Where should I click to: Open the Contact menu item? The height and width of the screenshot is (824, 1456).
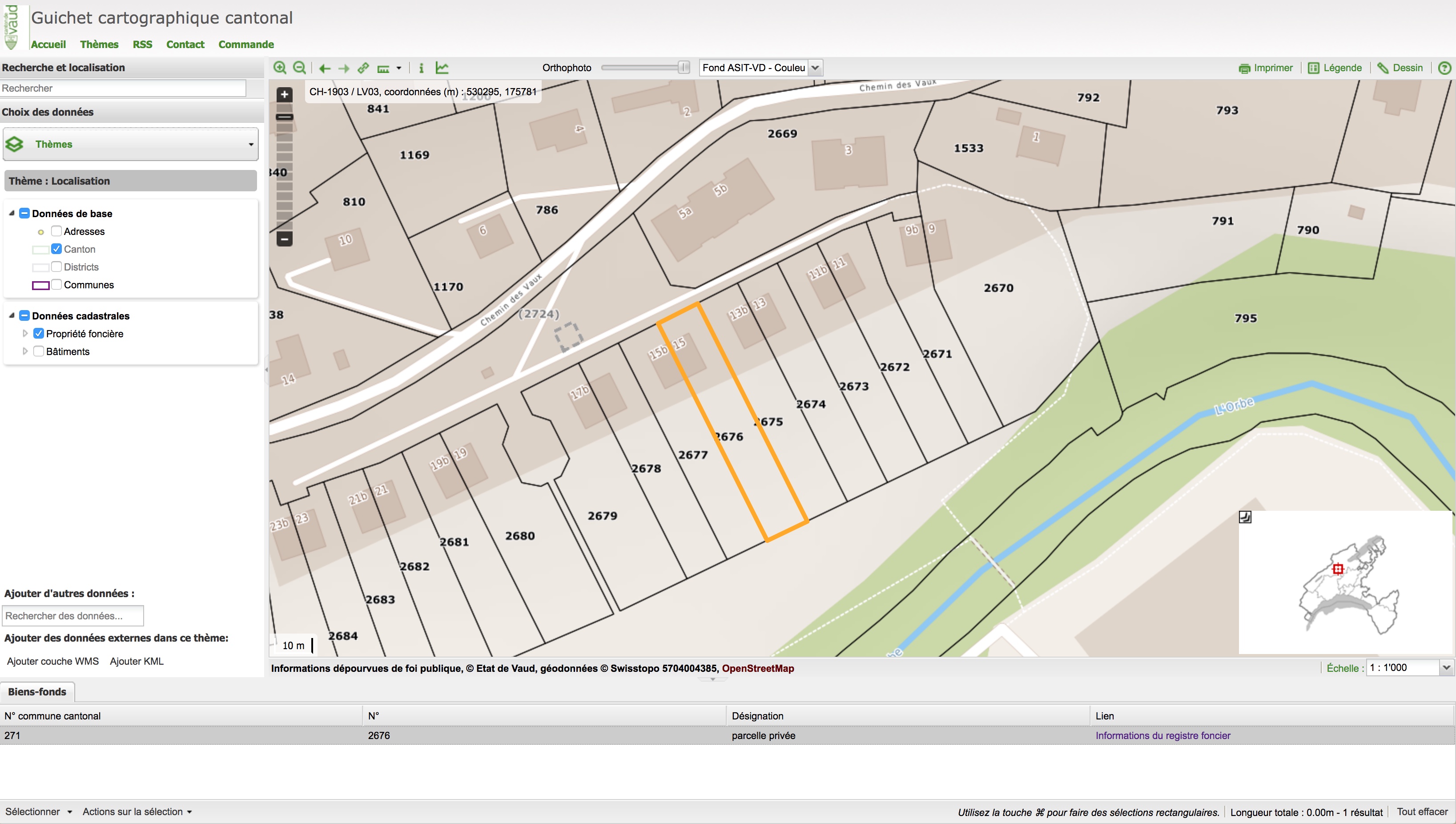[x=185, y=44]
